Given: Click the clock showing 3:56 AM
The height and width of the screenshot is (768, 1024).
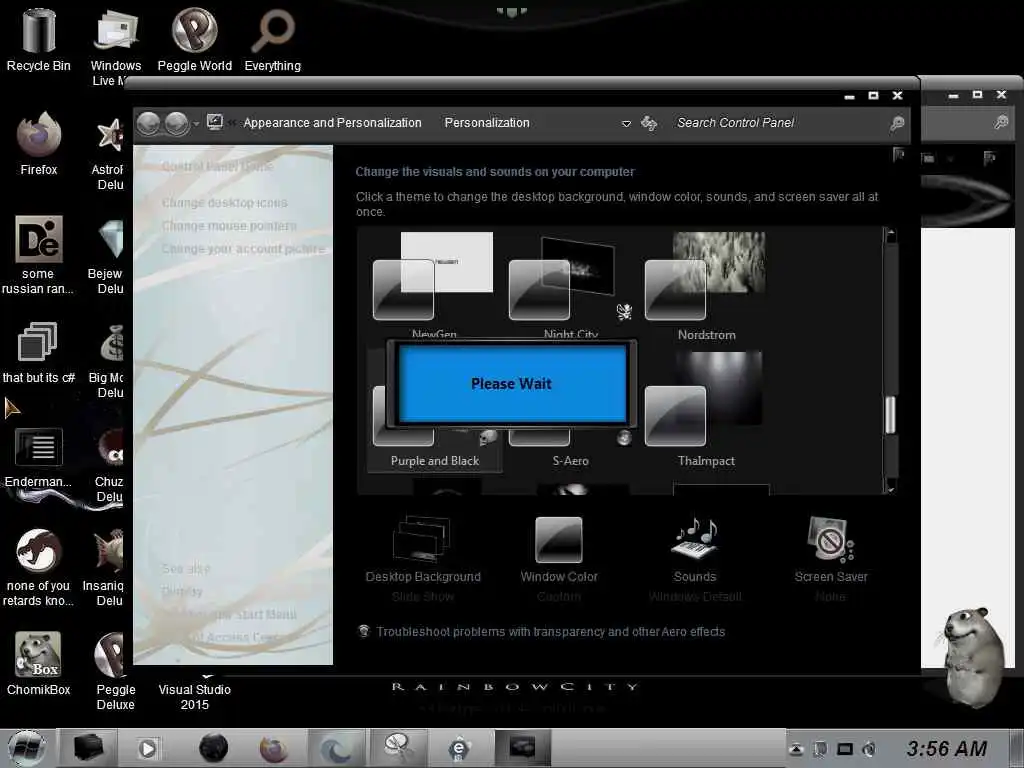Looking at the screenshot, I should pos(947,748).
